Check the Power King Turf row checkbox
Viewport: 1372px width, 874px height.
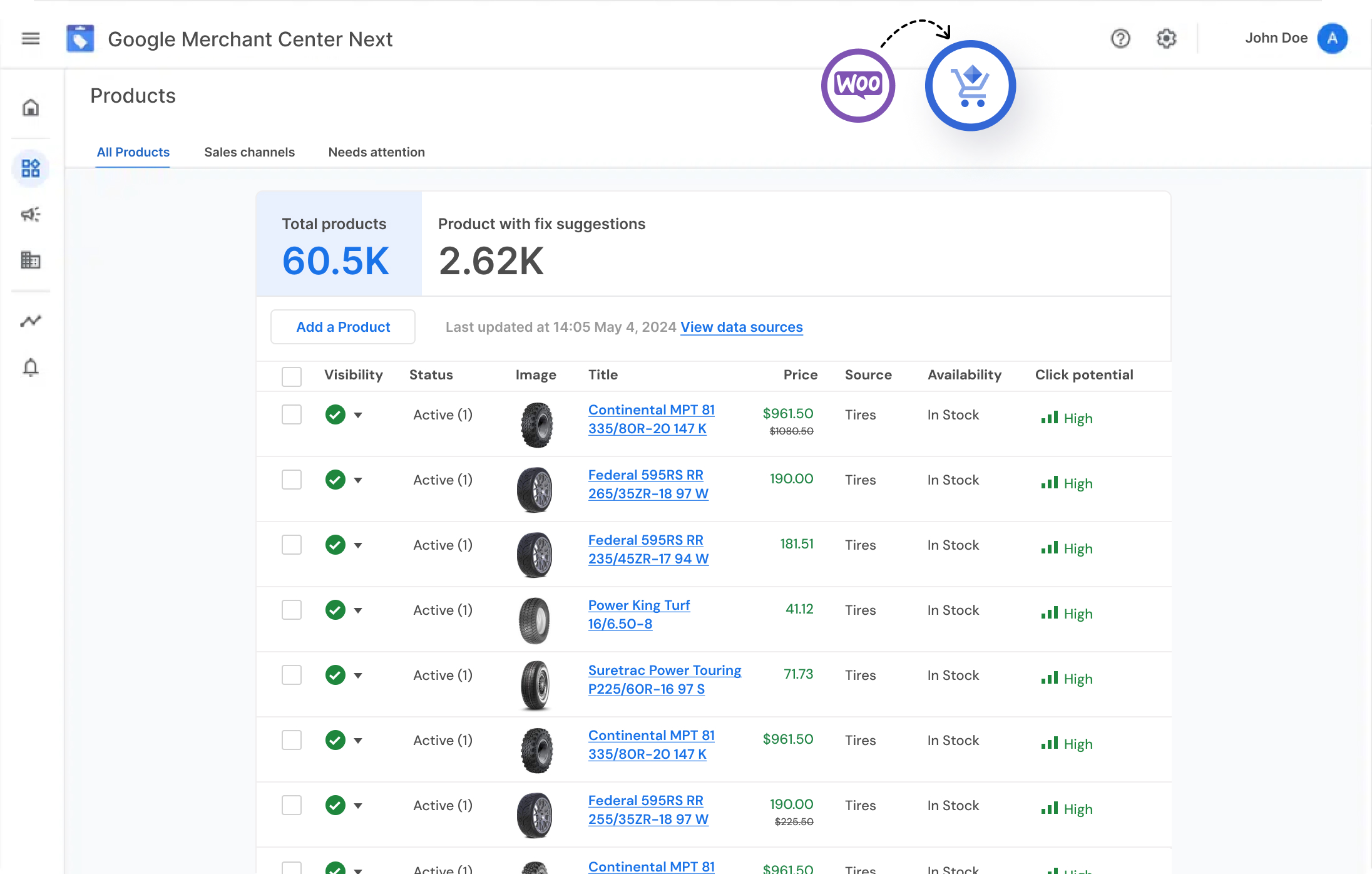point(292,610)
